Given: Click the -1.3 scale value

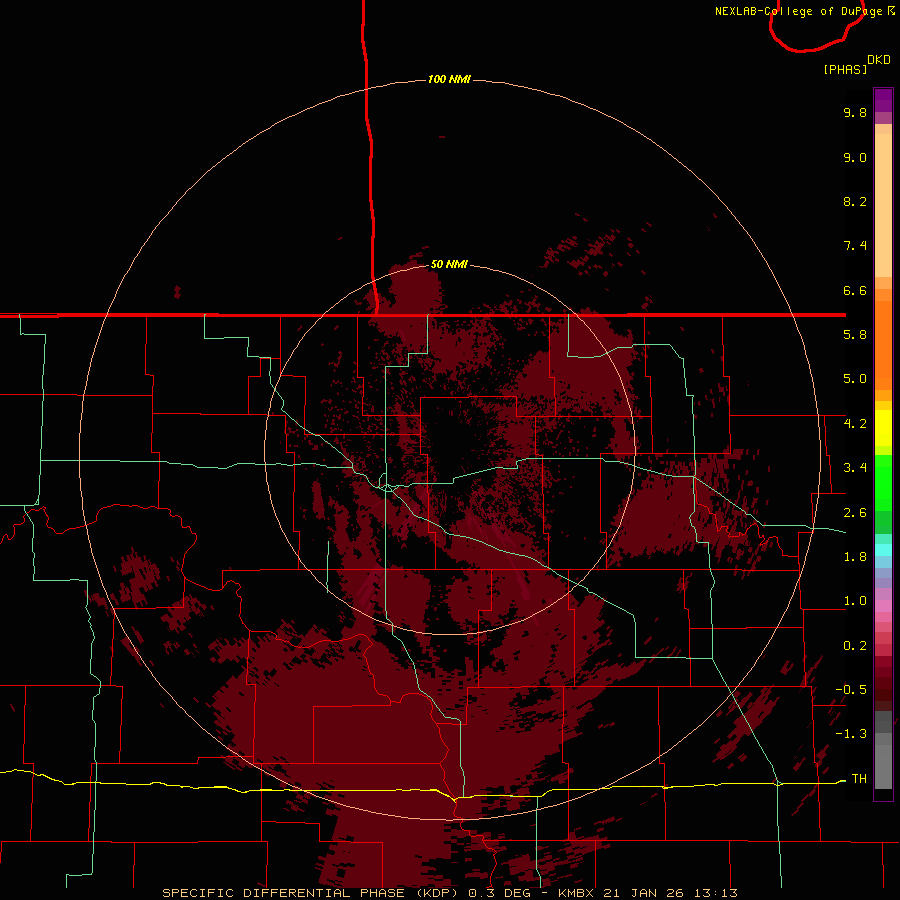Looking at the screenshot, I should point(851,734).
